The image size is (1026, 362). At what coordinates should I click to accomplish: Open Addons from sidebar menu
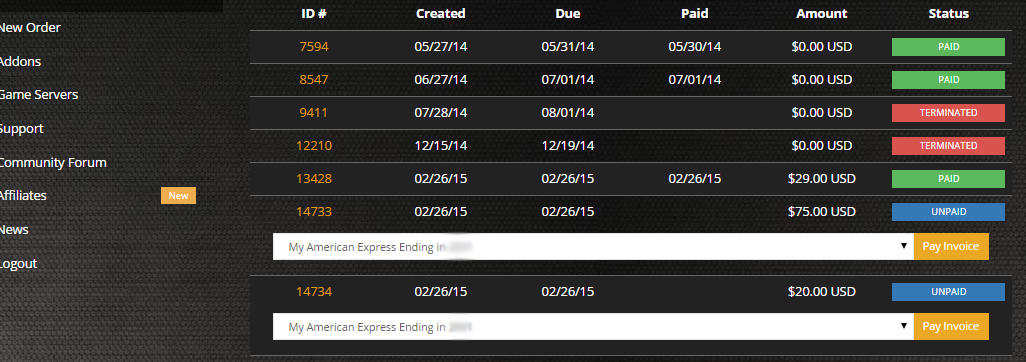(20, 62)
